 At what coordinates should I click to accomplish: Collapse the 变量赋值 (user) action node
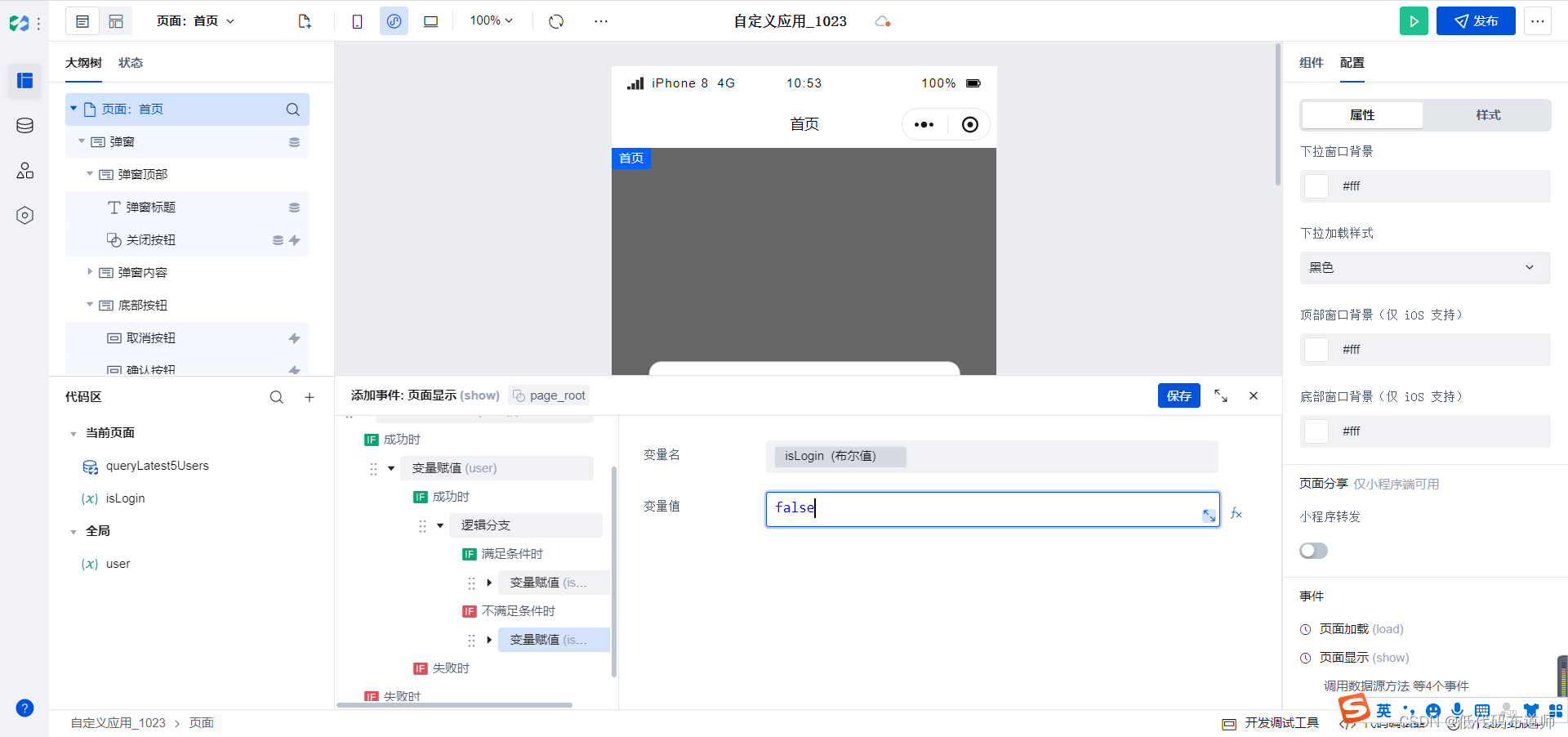pyautogui.click(x=391, y=468)
